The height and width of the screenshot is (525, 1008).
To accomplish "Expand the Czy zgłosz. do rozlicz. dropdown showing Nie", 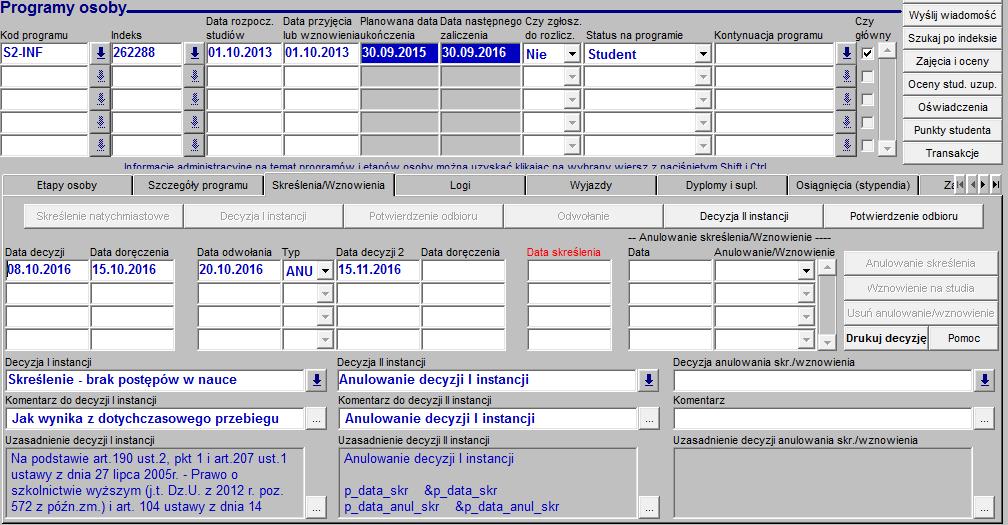I will pos(572,54).
